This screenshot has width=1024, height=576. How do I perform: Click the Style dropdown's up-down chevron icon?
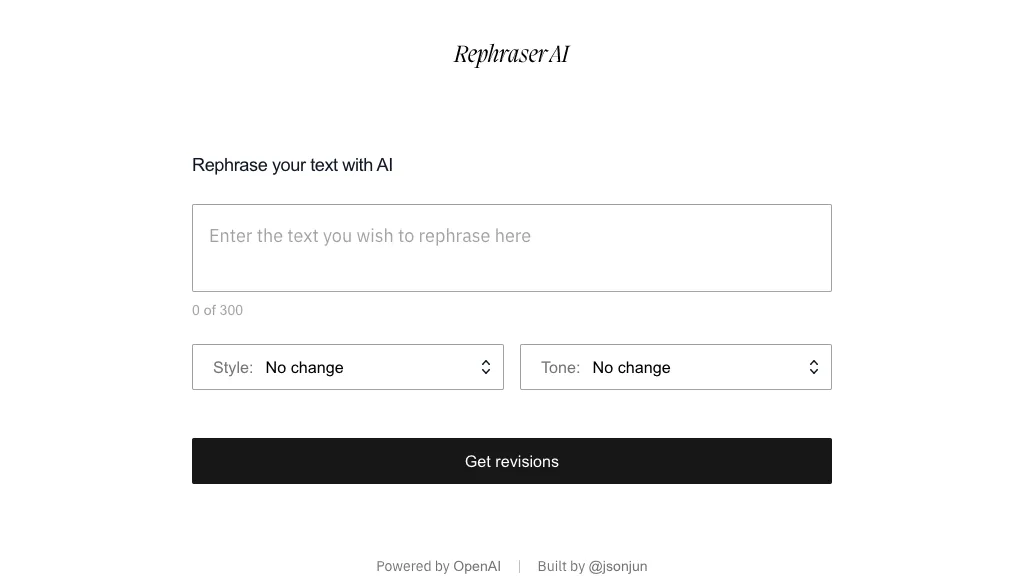(x=486, y=368)
